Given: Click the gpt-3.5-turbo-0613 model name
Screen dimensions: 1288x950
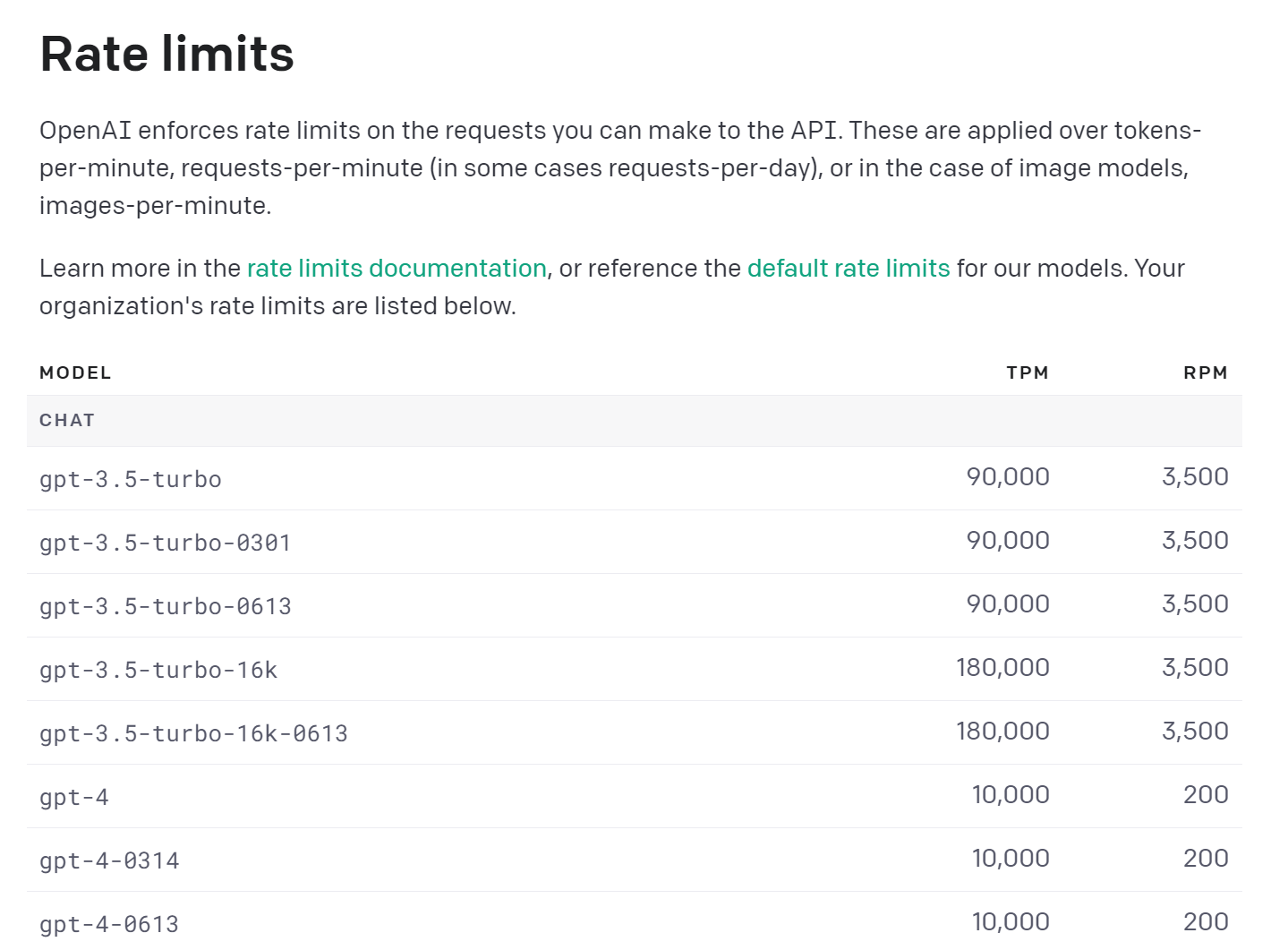Looking at the screenshot, I should pos(166,606).
